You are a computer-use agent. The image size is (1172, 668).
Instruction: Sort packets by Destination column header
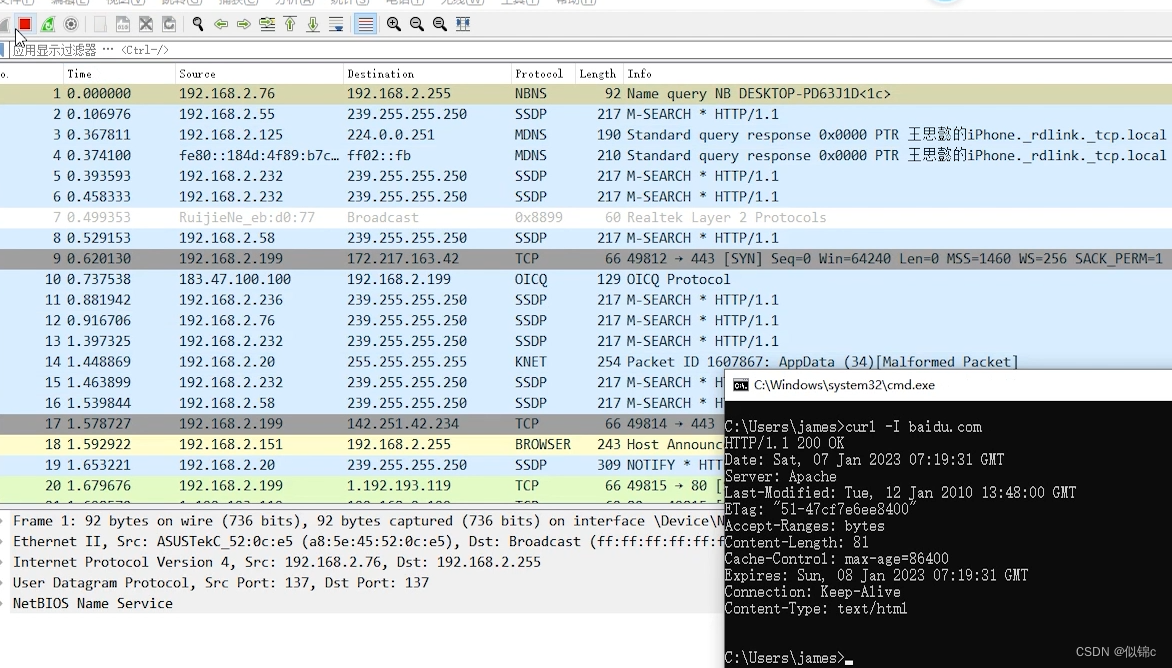click(428, 74)
